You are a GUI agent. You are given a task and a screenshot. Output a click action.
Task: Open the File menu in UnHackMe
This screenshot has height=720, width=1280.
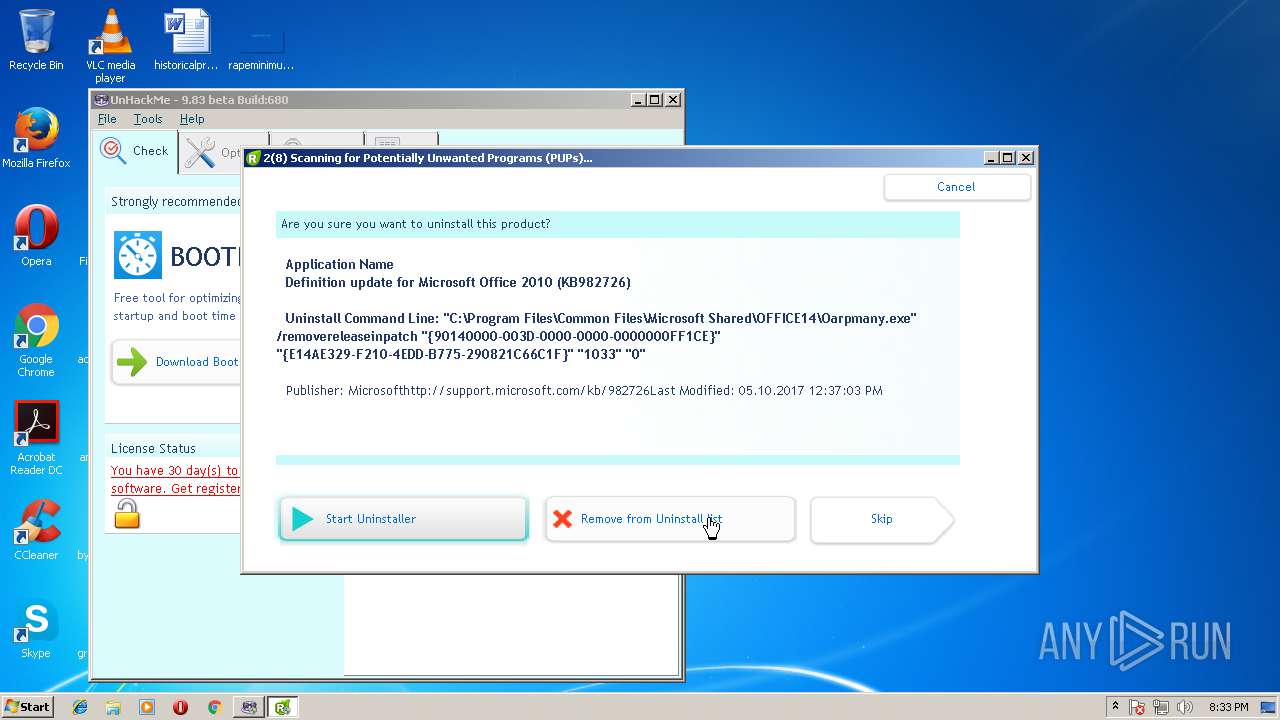tap(107, 119)
